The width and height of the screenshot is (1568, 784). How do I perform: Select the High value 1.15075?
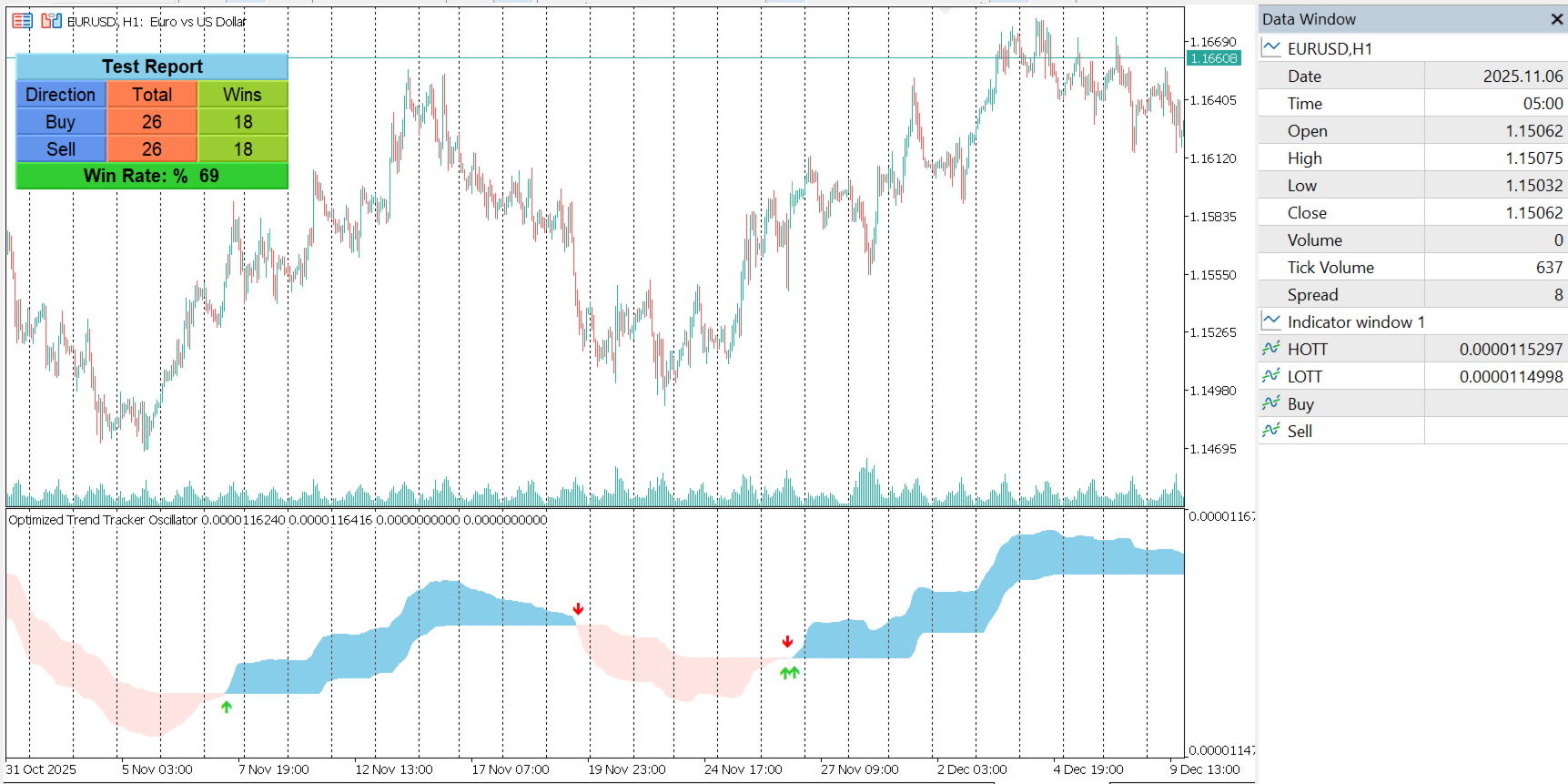[x=1533, y=158]
